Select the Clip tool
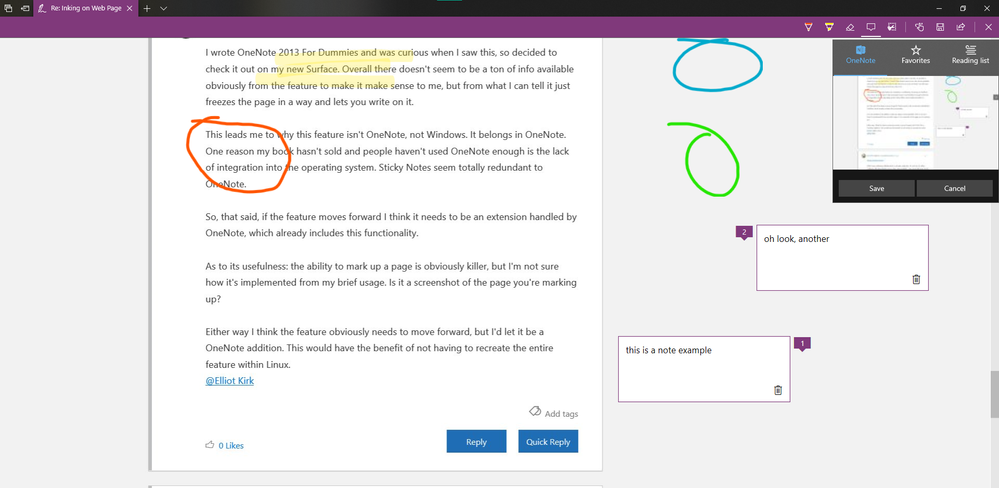Screen dimensions: 999x488 [x=892, y=27]
